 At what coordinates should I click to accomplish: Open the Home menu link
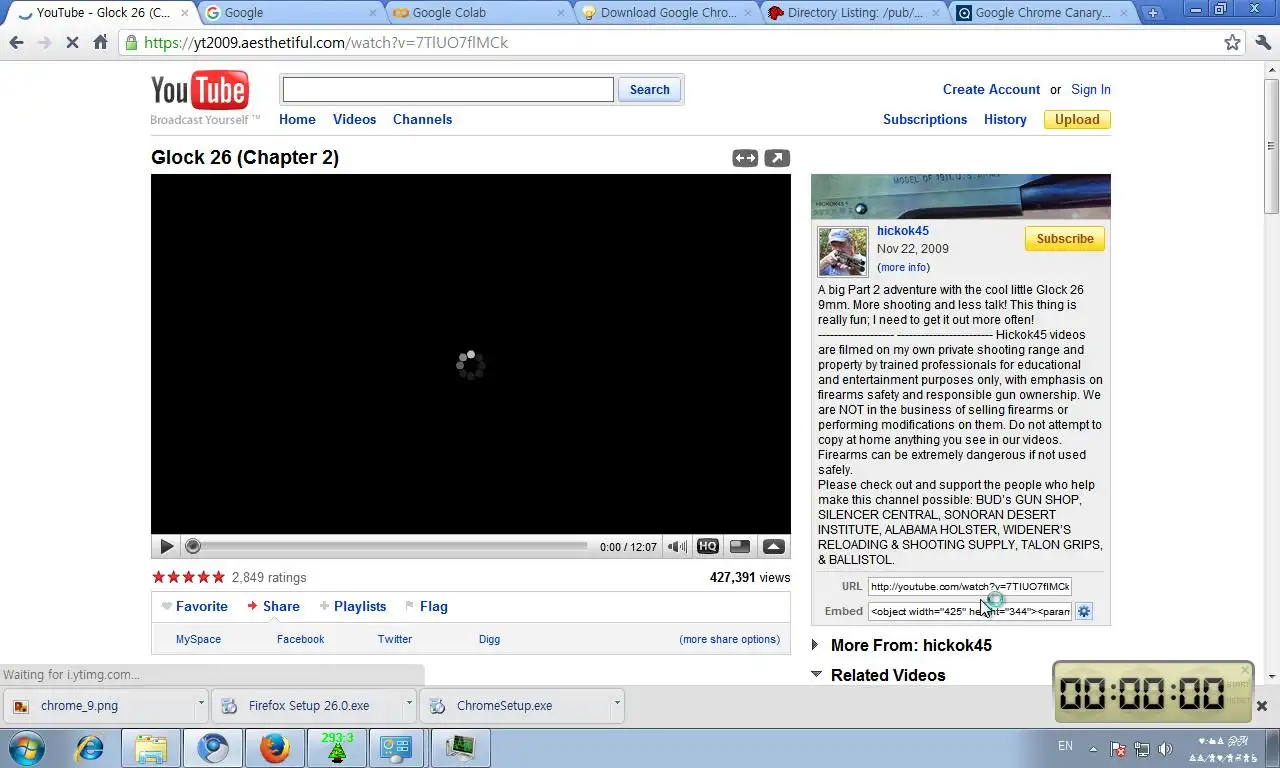[x=297, y=119]
